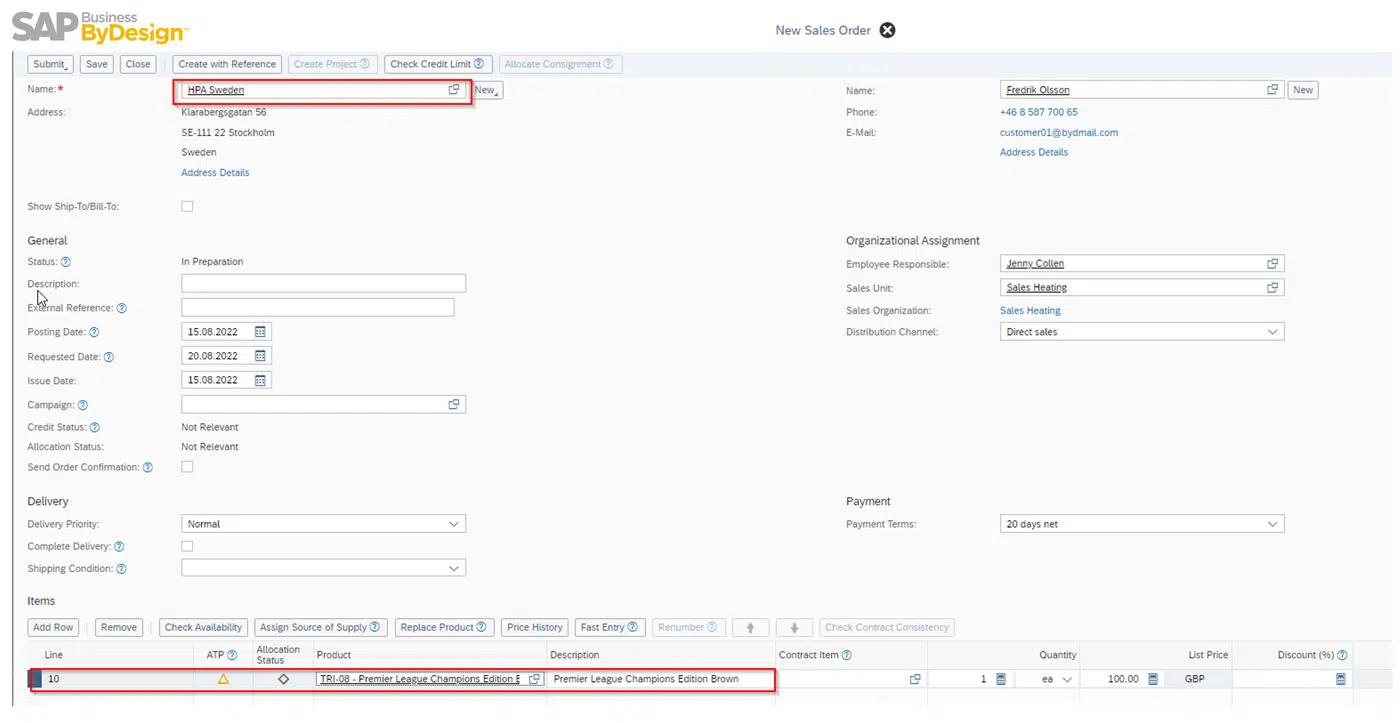Open value help for Employee Responsible field
This screenshot has height=723, width=1400.
tap(1272, 264)
